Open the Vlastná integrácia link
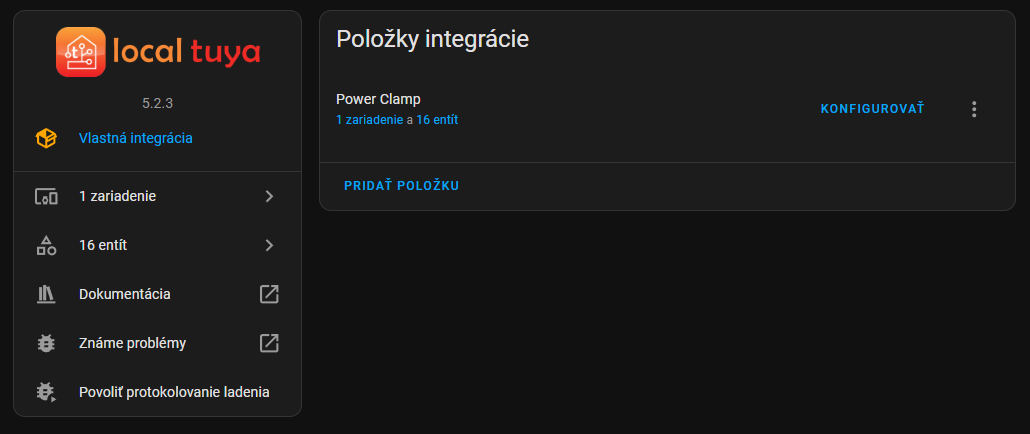Screen dimensions: 1030x434 click(136, 138)
